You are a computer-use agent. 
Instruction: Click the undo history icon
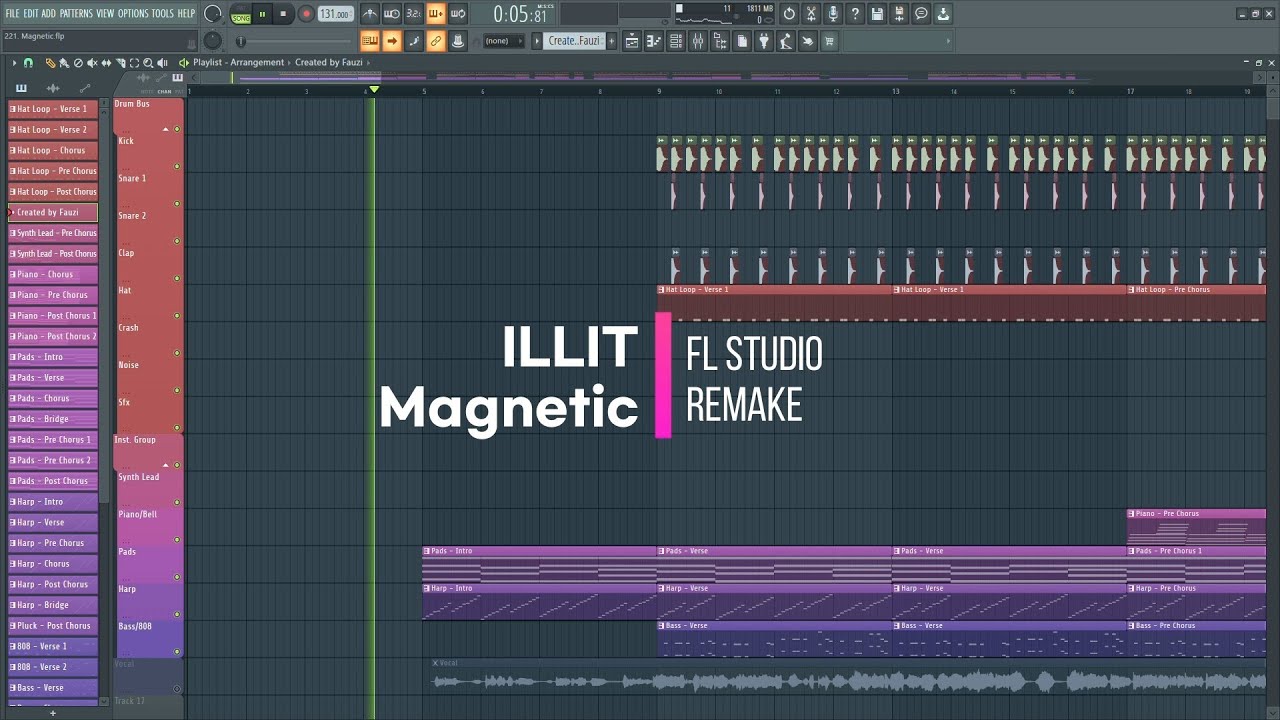789,14
